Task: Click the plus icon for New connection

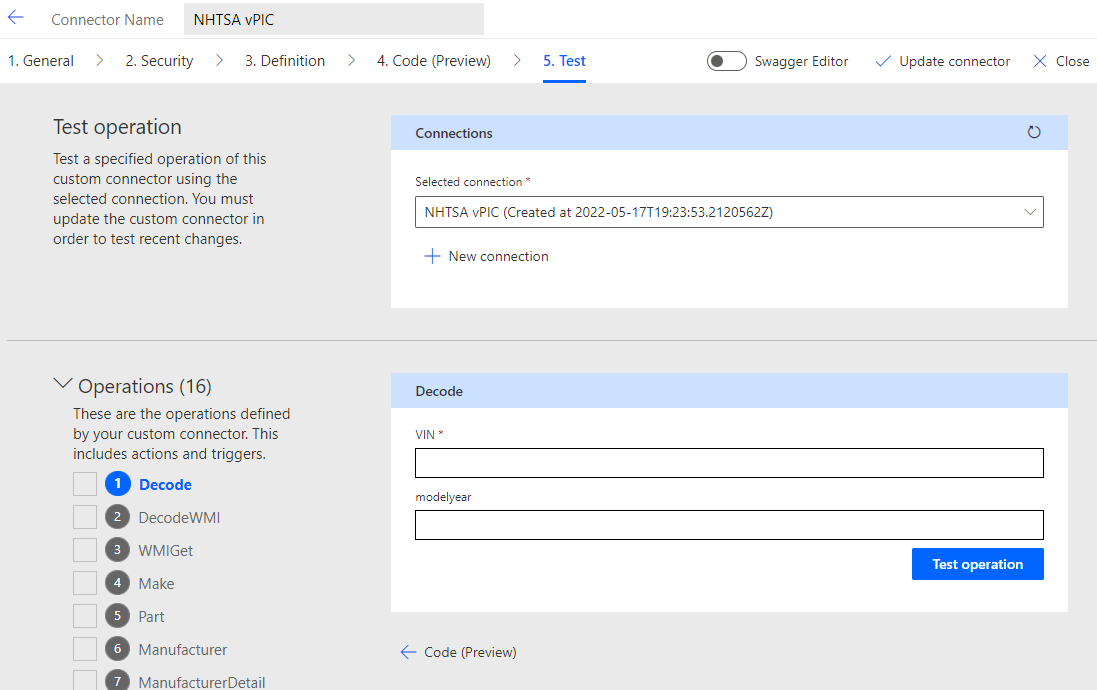Action: tap(432, 256)
